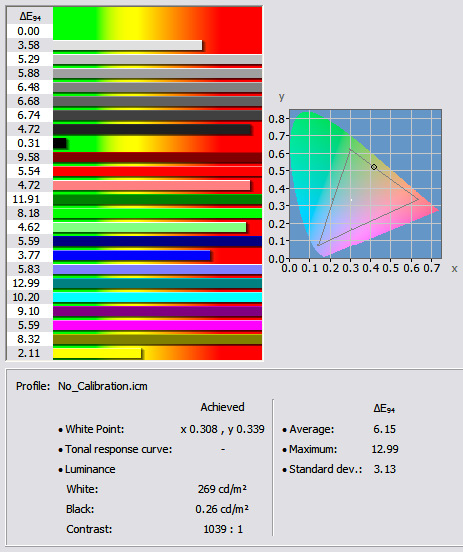
Task: Click the 0.8 label on the y axis
Action: (x=276, y=119)
